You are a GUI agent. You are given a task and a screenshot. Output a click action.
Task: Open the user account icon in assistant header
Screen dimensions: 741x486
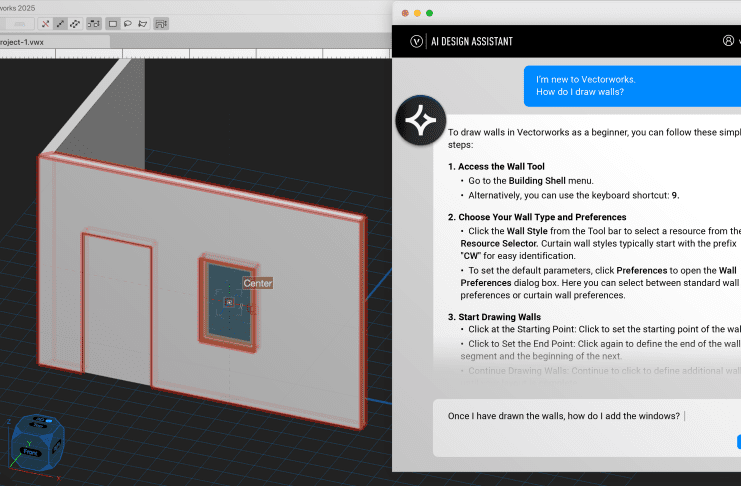tap(728, 41)
